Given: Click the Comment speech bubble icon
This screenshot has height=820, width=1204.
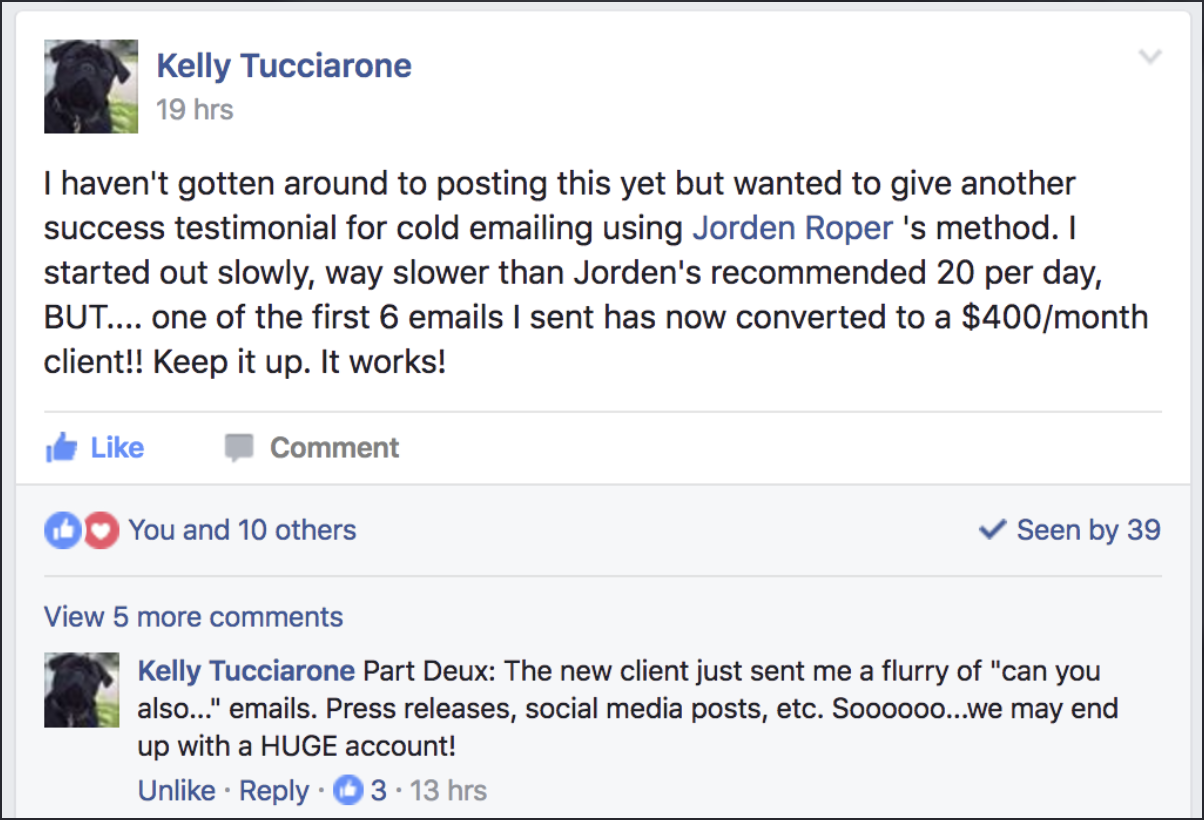Looking at the screenshot, I should [x=239, y=448].
